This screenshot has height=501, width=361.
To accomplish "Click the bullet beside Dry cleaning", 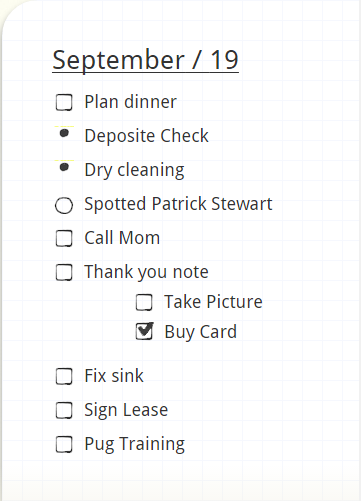I will (x=64, y=167).
